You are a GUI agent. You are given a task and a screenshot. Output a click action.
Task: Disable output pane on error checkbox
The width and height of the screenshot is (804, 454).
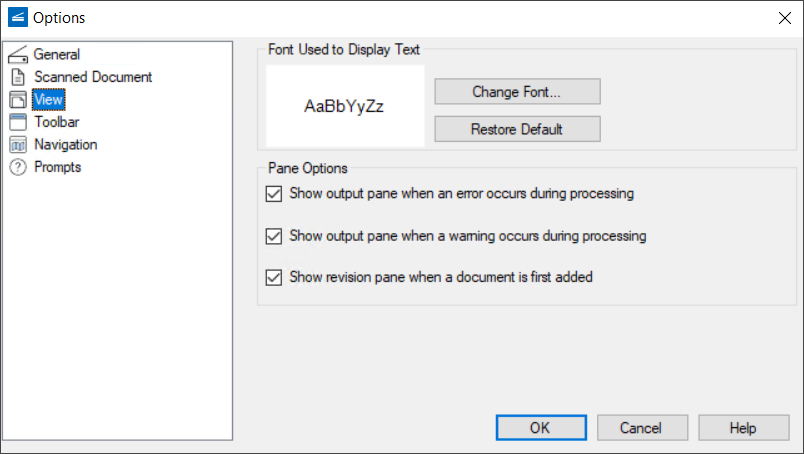273,193
